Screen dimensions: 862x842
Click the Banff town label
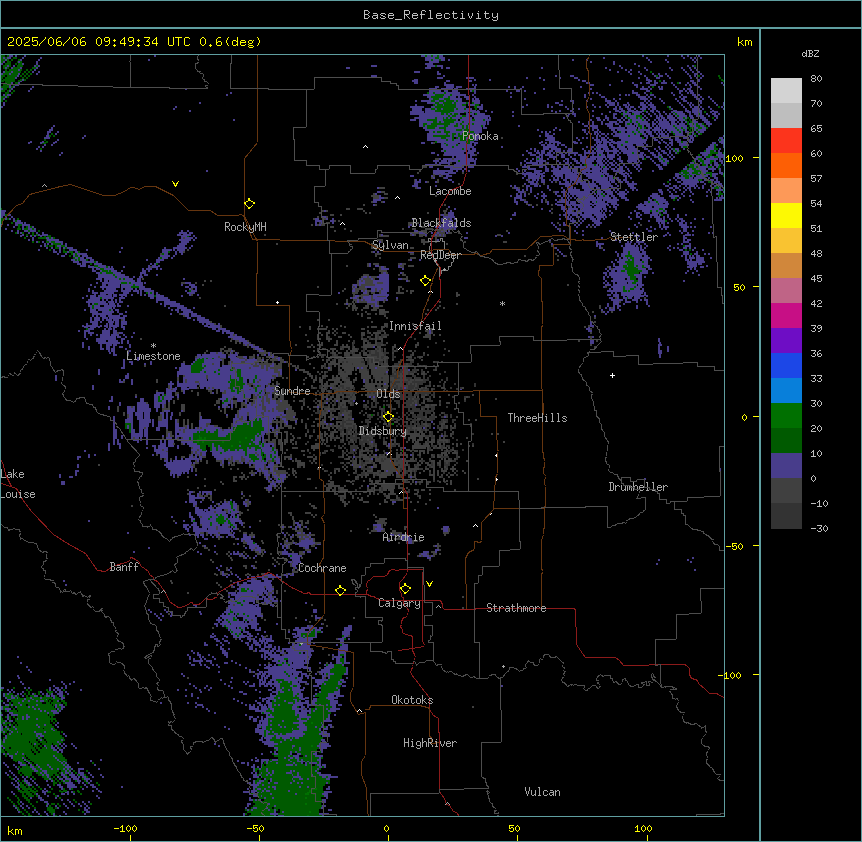(x=124, y=567)
